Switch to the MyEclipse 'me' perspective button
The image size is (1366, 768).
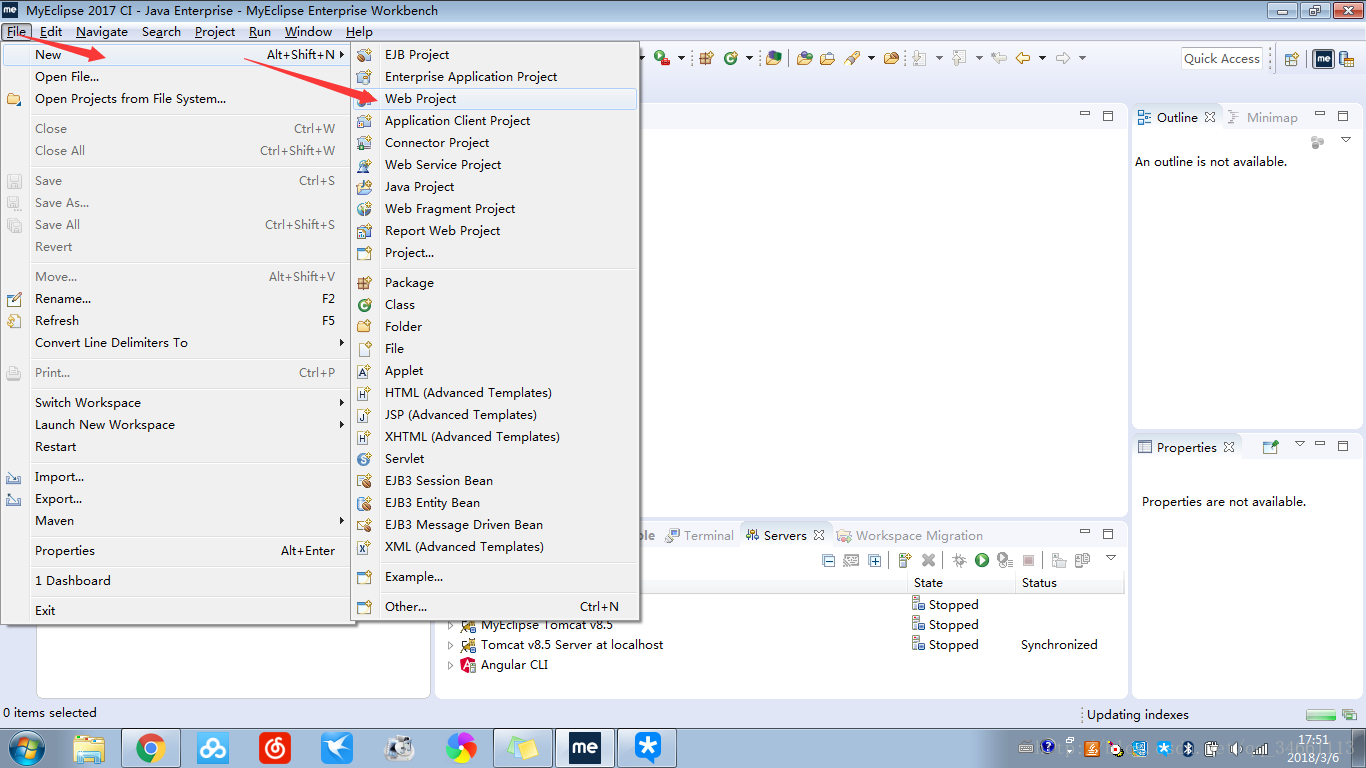tap(1324, 59)
